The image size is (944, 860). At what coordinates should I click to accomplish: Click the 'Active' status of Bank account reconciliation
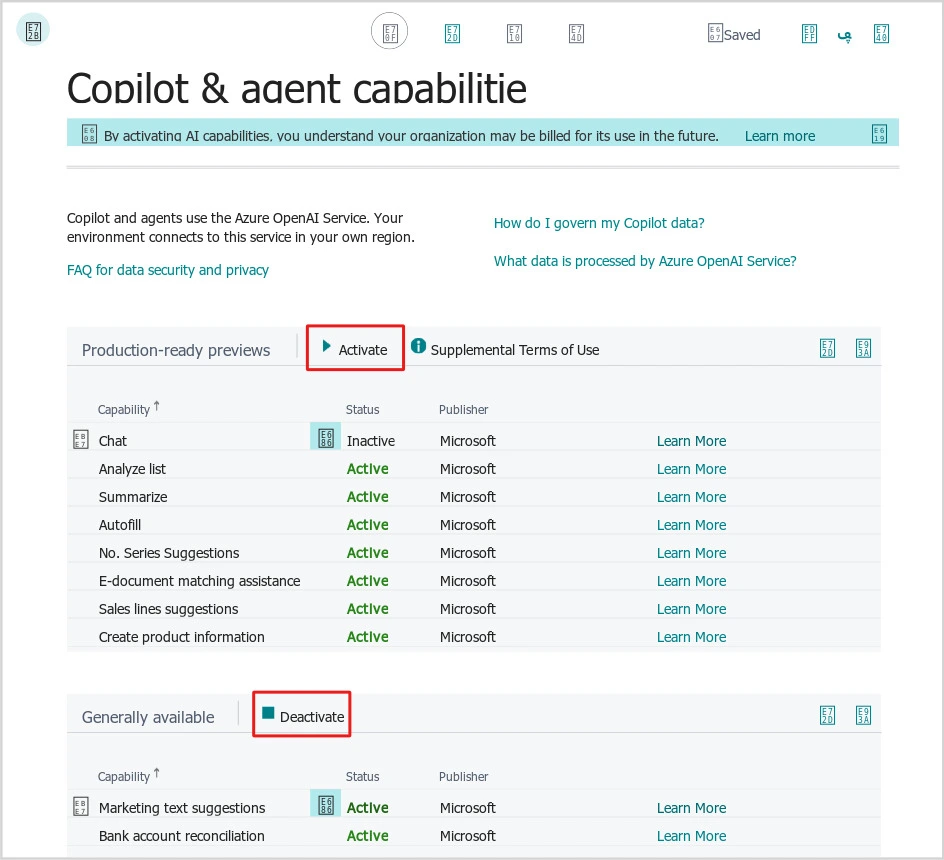coord(367,836)
